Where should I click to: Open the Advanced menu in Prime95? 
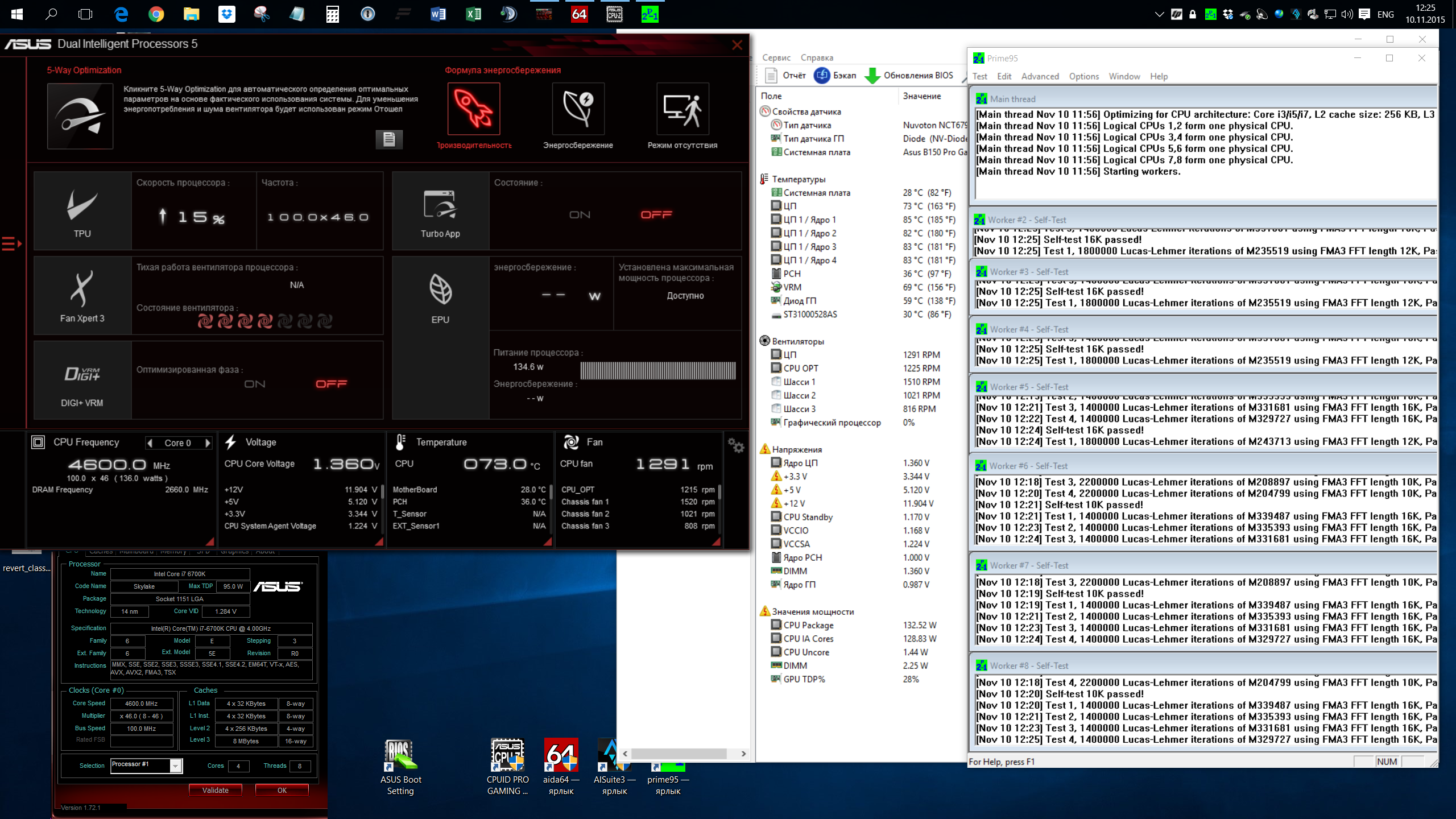pyautogui.click(x=1040, y=76)
